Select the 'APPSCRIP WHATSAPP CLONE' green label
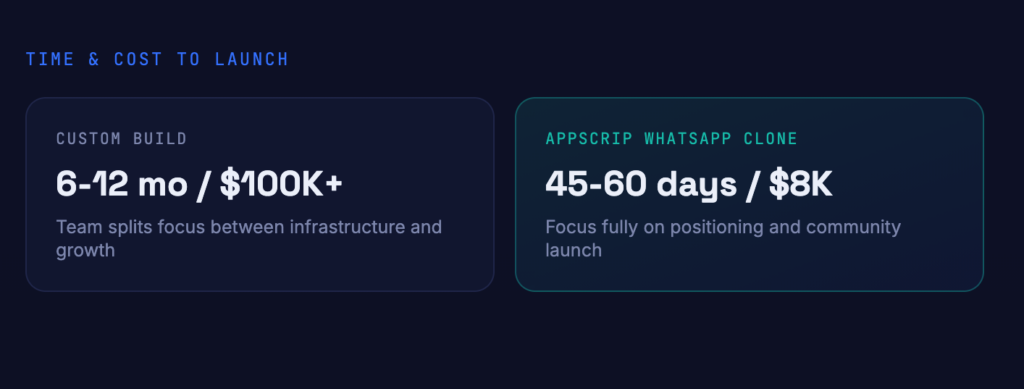 (671, 138)
